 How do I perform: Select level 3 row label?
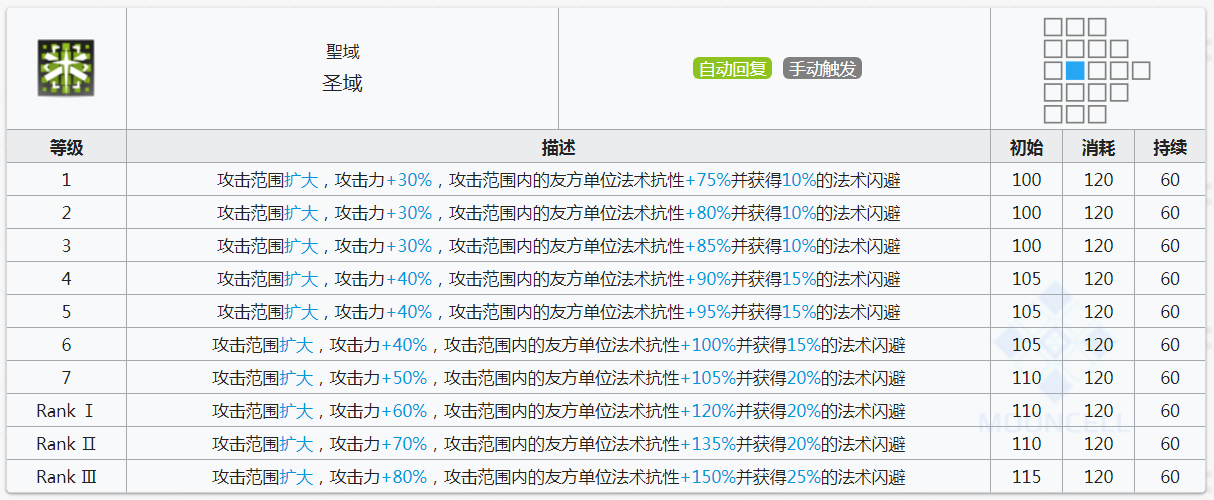pos(66,246)
